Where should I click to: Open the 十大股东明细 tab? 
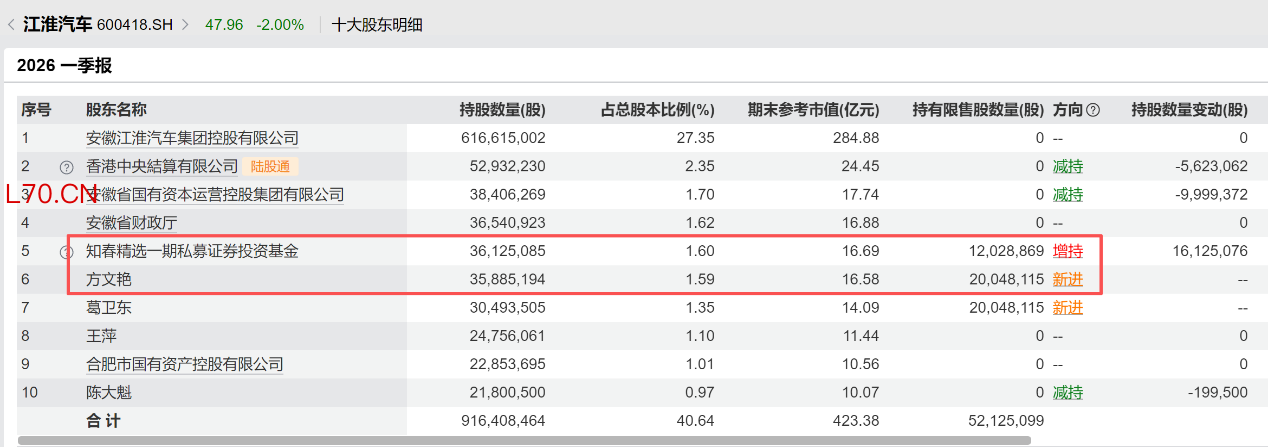coord(377,25)
